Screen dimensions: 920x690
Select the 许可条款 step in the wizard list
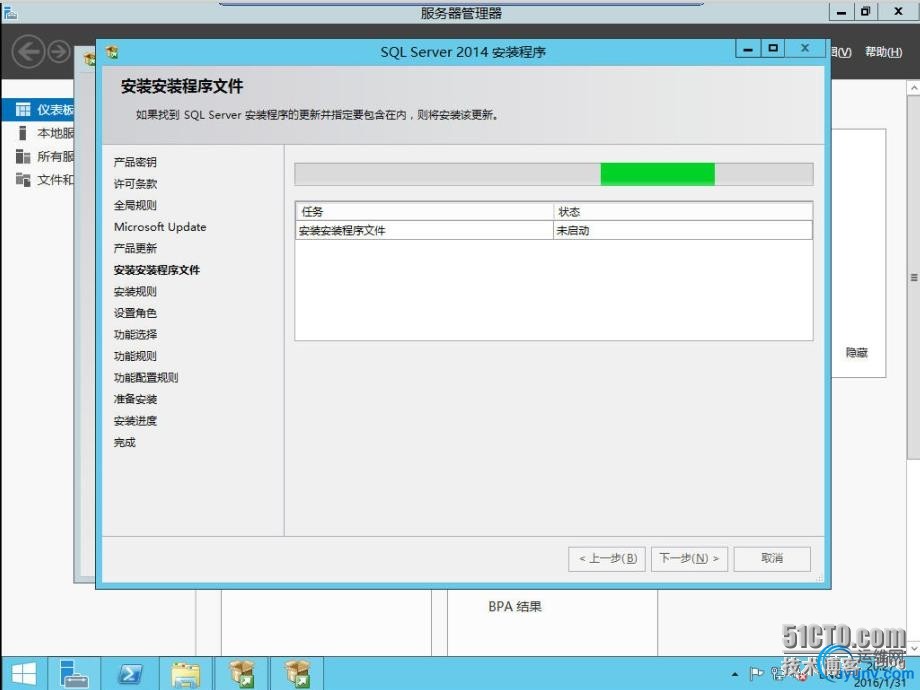[135, 184]
